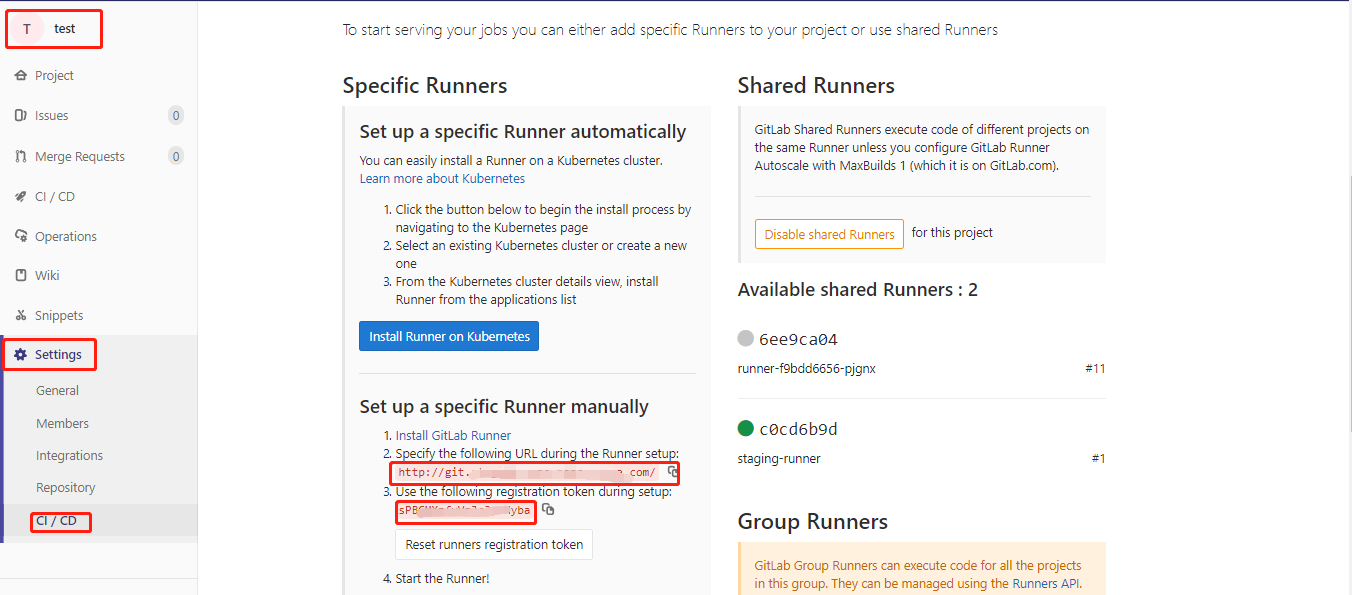Open Merge Requests section
This screenshot has width=1352, height=595.
click(80, 157)
